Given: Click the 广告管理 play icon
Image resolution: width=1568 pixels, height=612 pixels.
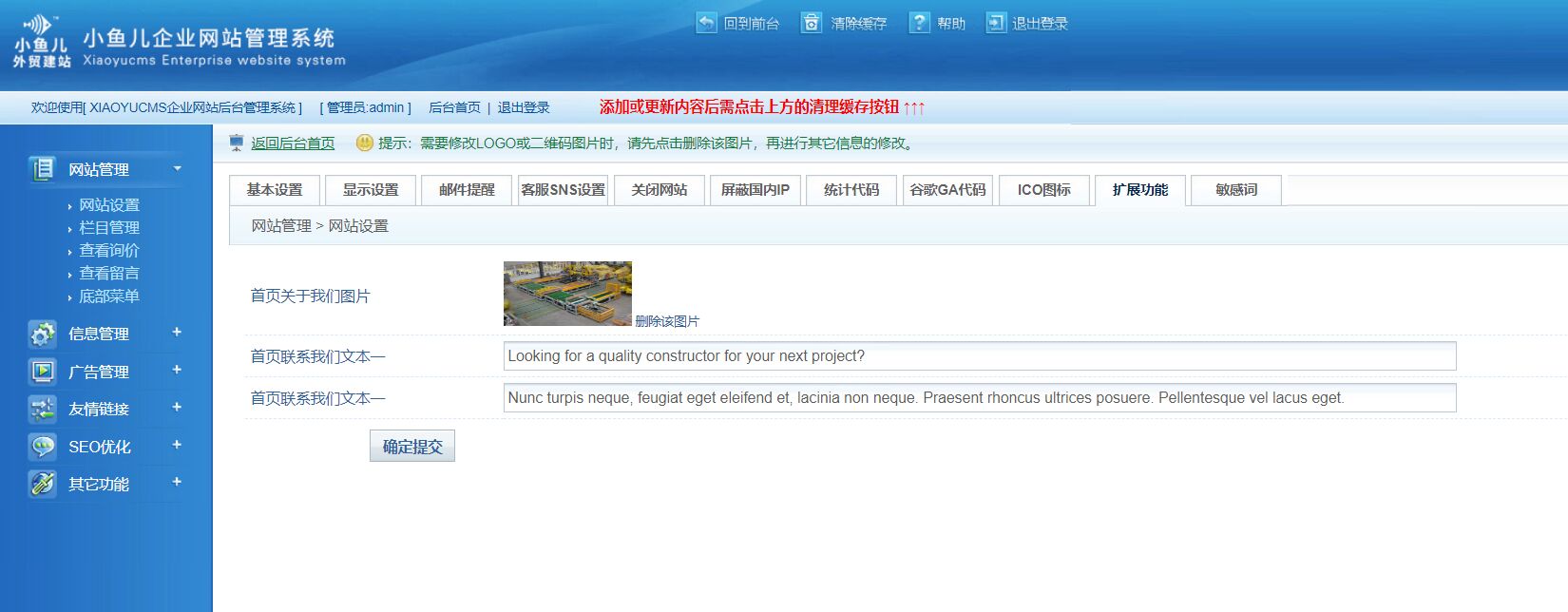Looking at the screenshot, I should coord(43,372).
